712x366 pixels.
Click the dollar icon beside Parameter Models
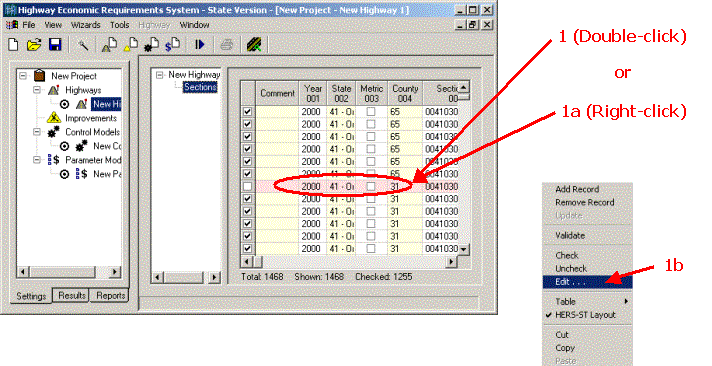(54, 160)
